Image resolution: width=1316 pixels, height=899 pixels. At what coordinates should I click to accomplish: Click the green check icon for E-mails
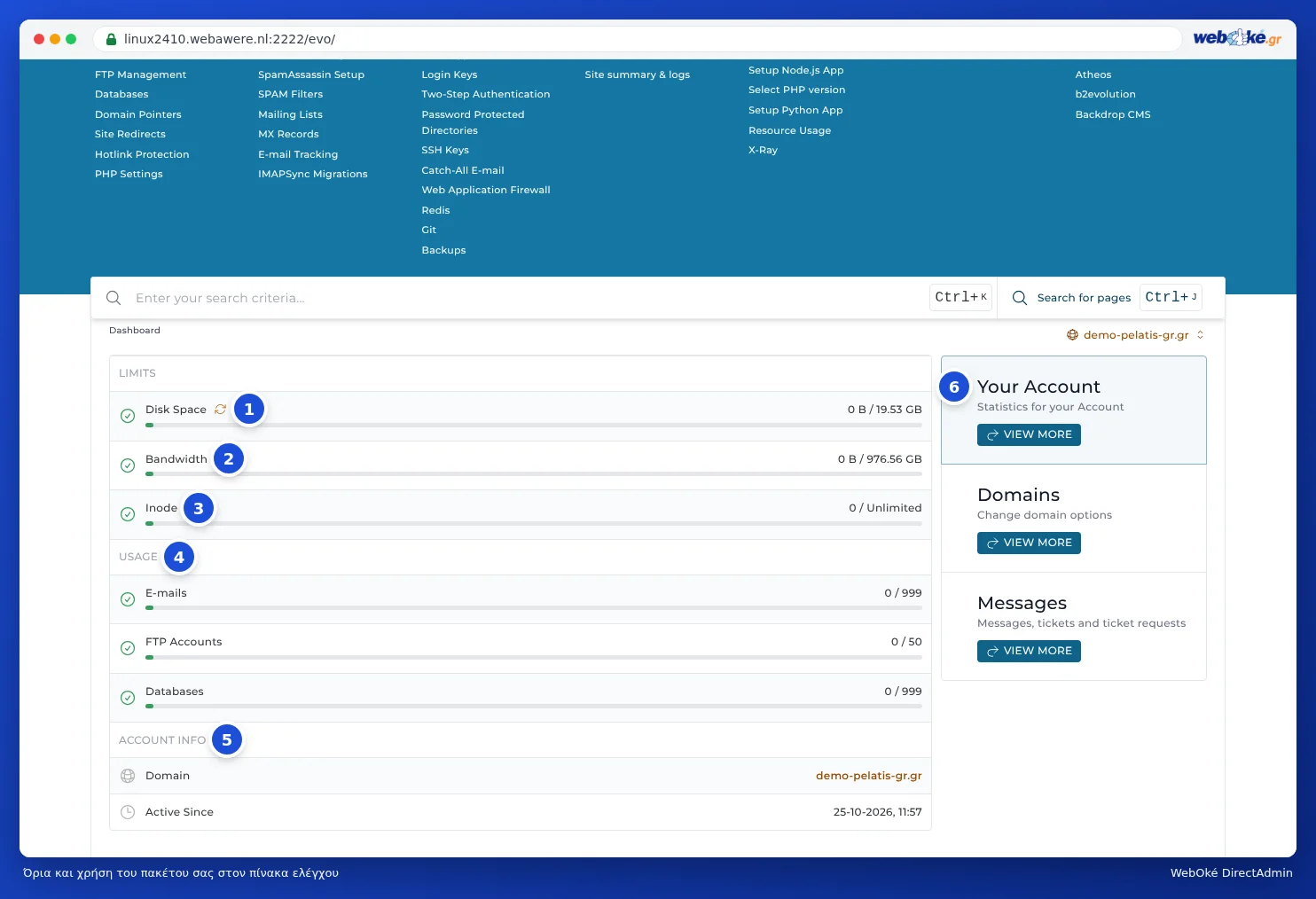click(128, 599)
